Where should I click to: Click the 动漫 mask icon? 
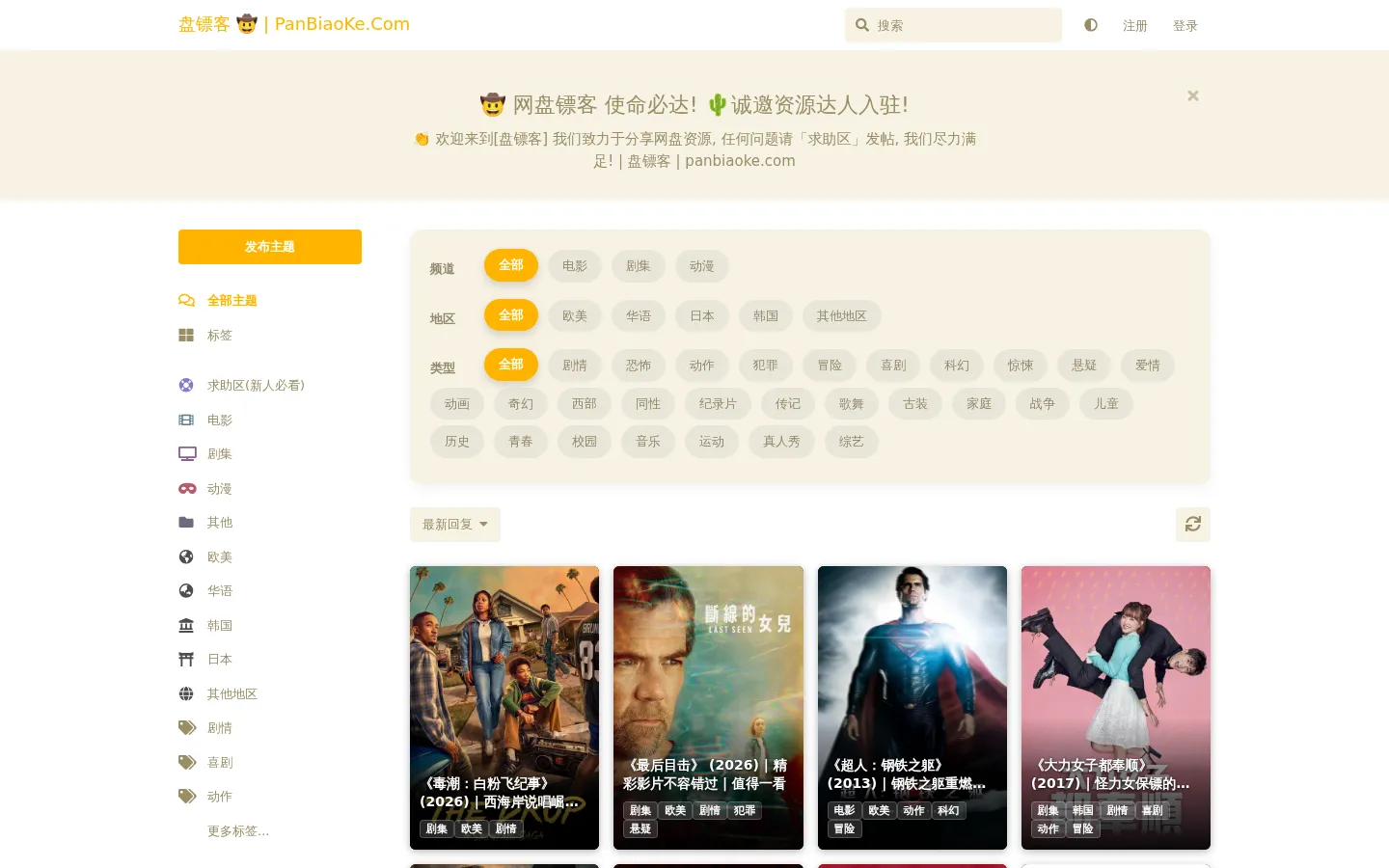pos(187,489)
